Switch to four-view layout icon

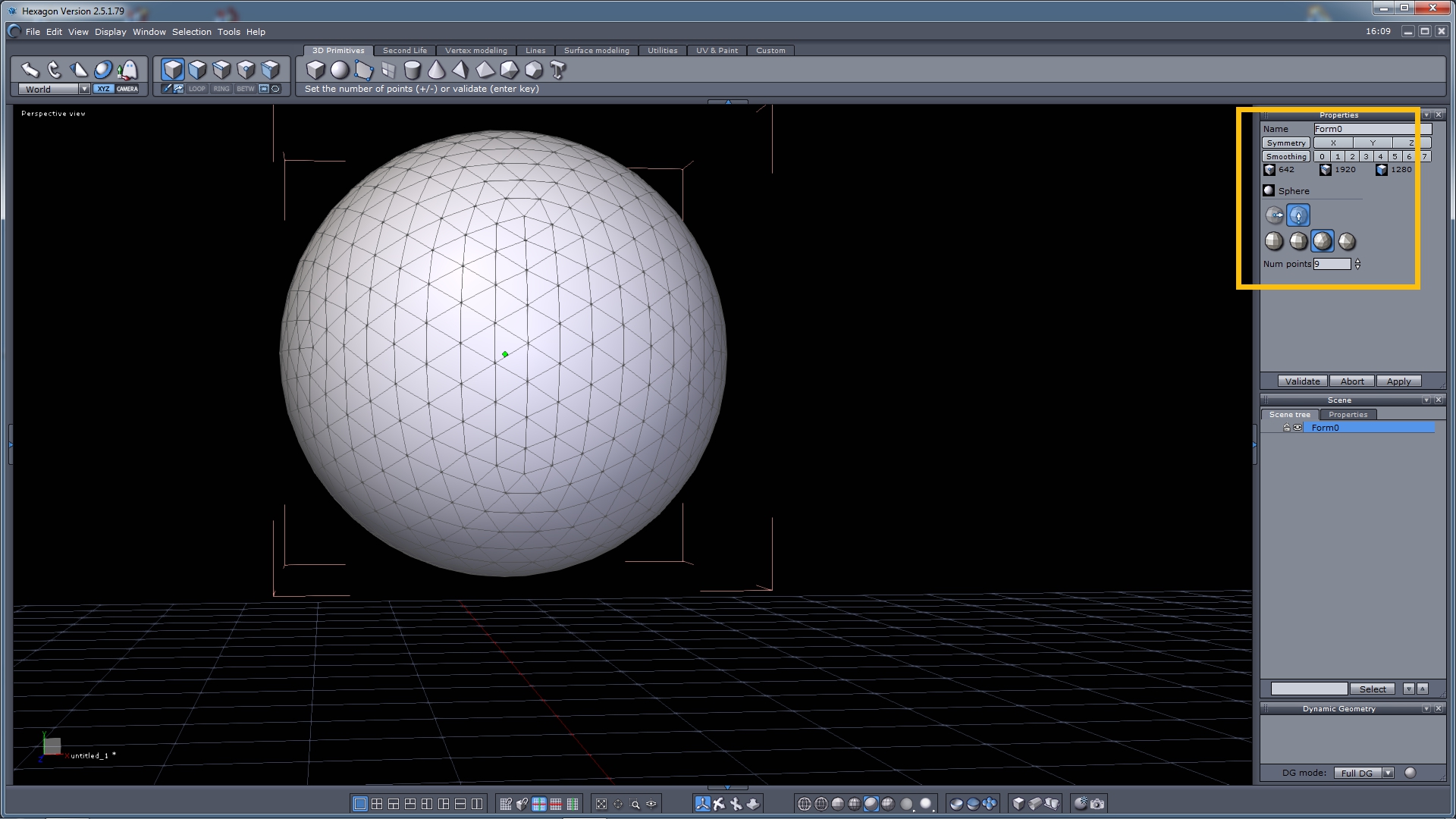[377, 804]
